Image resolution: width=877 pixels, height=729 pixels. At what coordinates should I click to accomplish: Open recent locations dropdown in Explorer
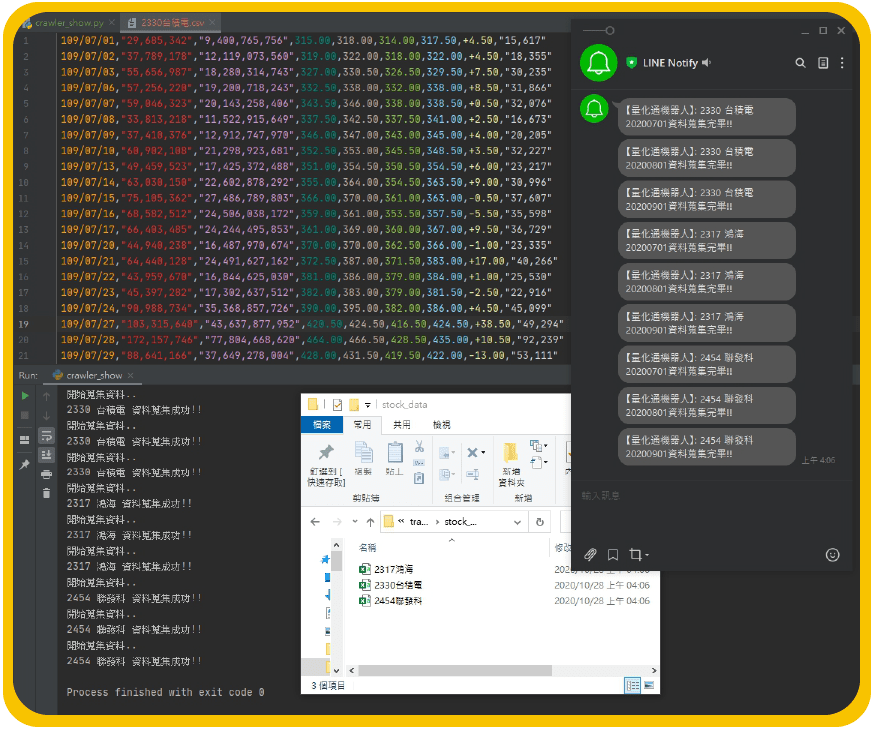click(x=355, y=521)
